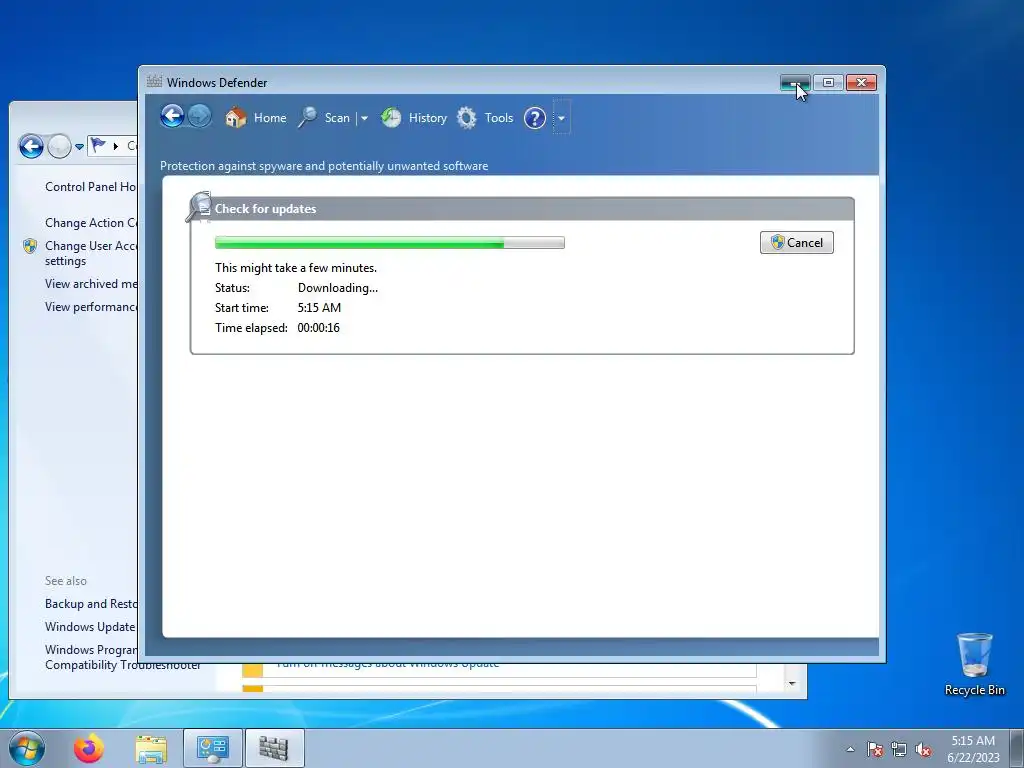The width and height of the screenshot is (1024, 768).
Task: Click Defender's forward navigation arrow
Action: [200, 117]
